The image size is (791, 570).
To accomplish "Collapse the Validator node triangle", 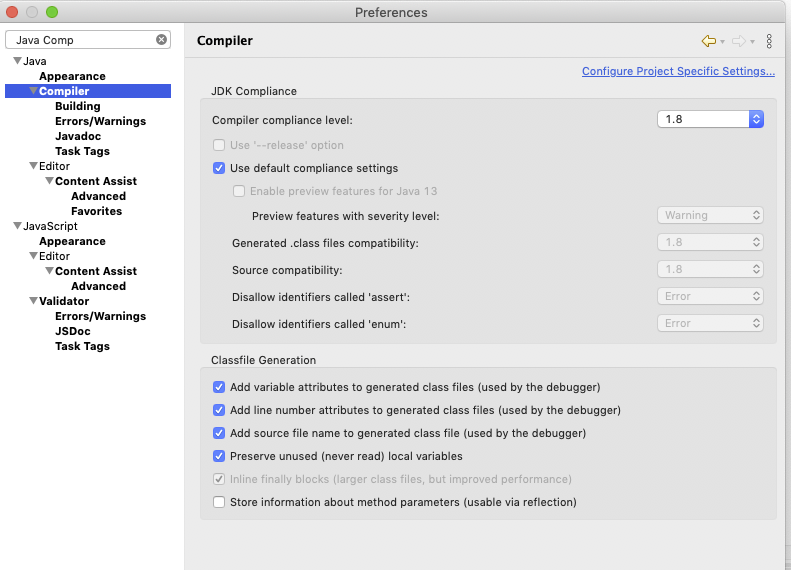I will pos(33,301).
